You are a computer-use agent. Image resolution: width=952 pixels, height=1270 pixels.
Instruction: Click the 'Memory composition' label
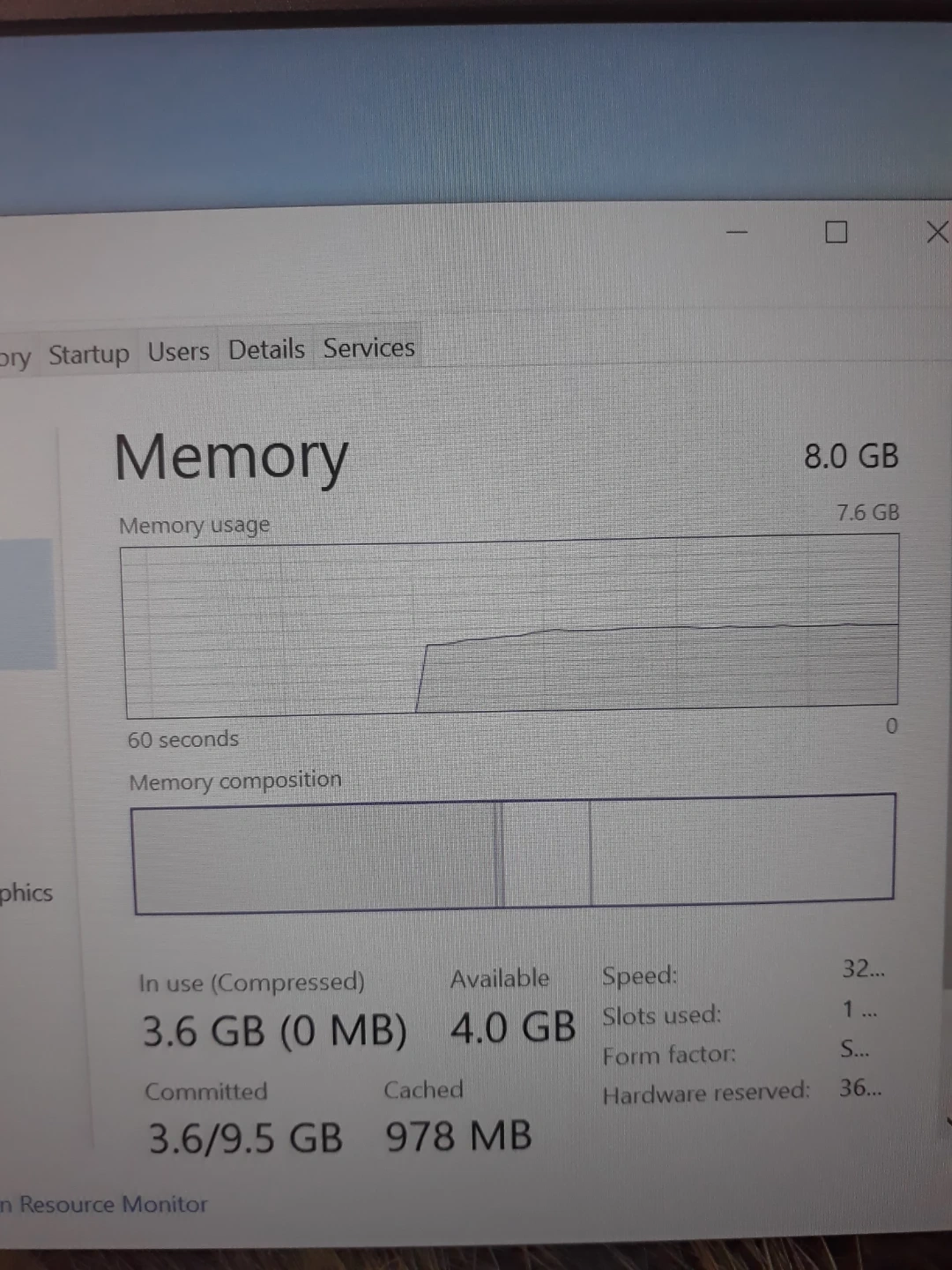point(235,781)
